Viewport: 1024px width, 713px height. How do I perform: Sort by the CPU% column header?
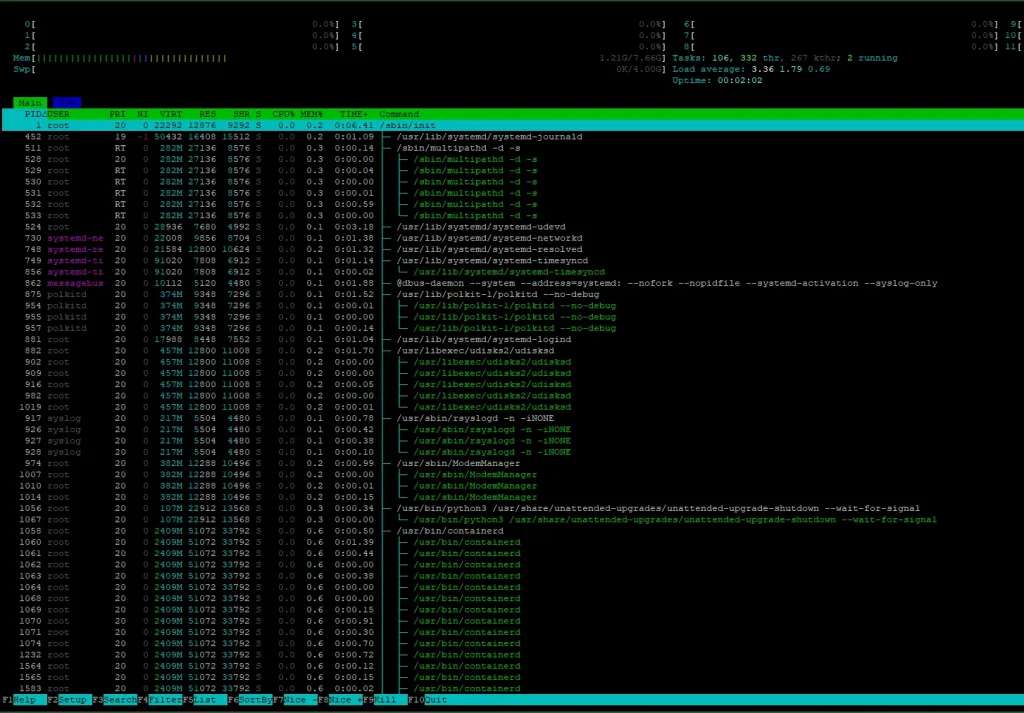click(x=283, y=114)
